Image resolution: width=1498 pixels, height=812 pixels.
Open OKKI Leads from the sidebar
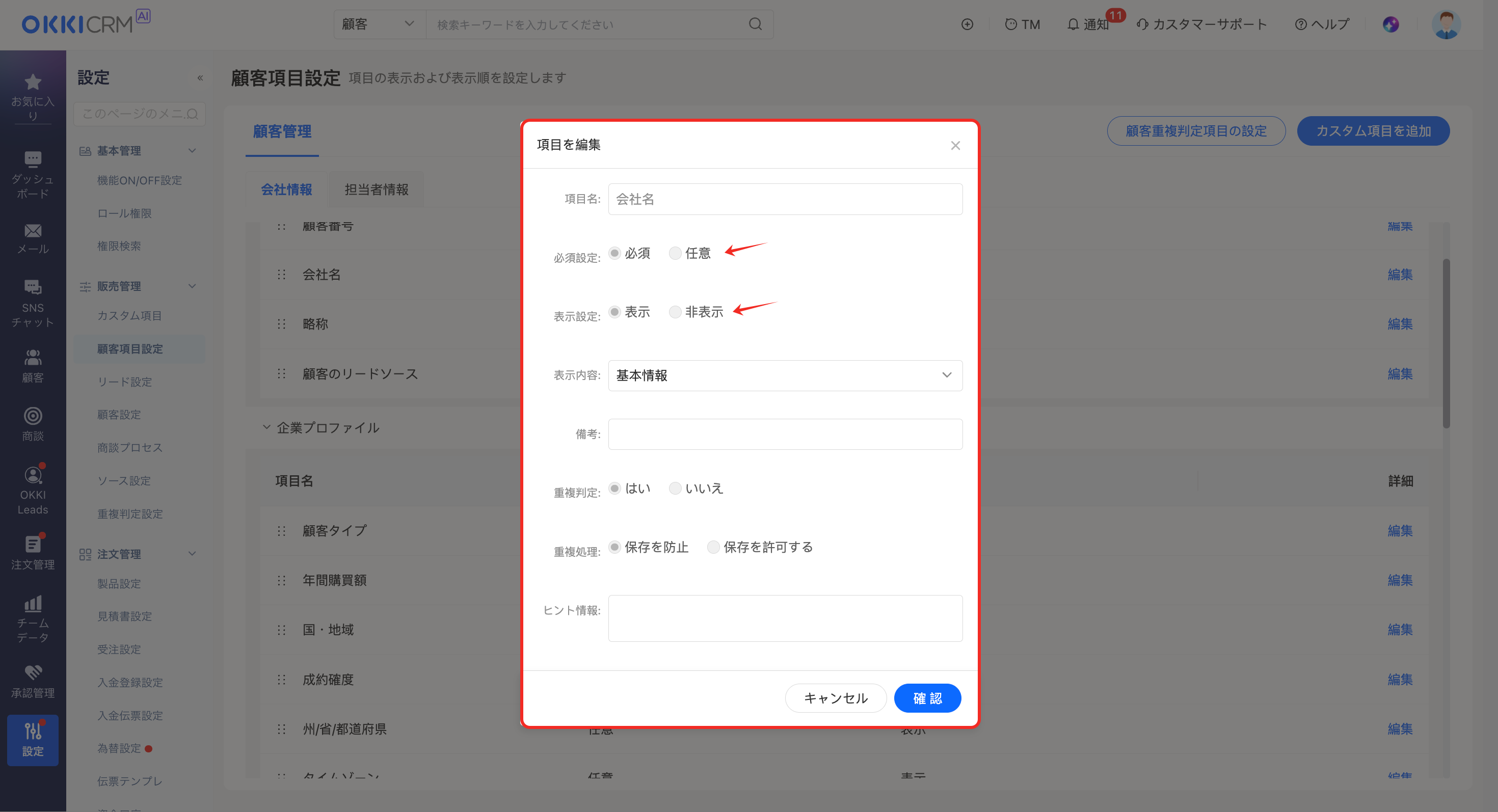point(33,475)
